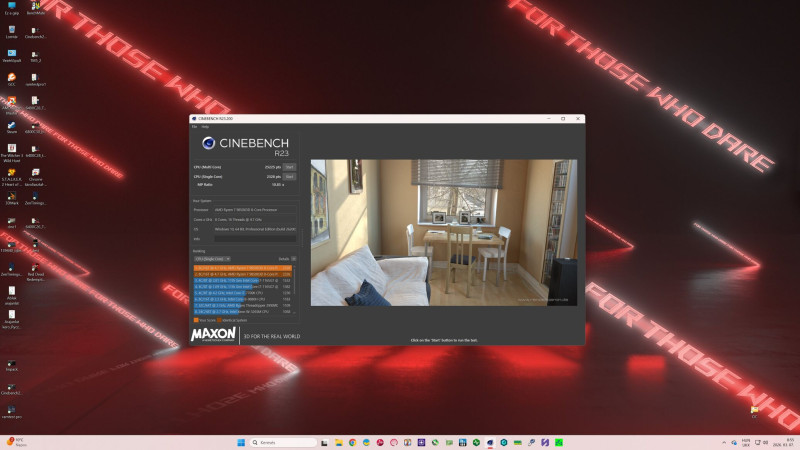Click the Maxon logo
Image resolution: width=800 pixels, height=450 pixels.
pos(213,335)
